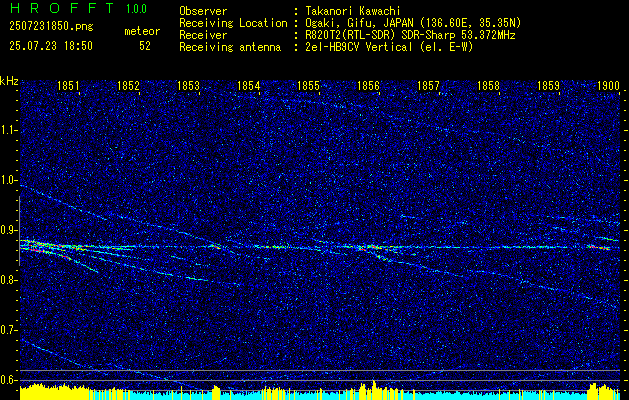Click the 1857 time axis marker
The image size is (629, 400).
(428, 85)
